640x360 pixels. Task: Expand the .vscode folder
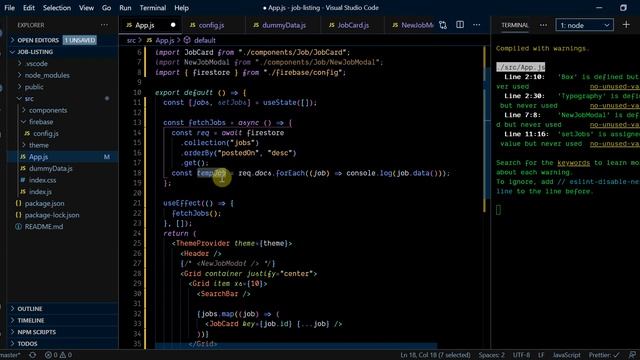pos(36,64)
